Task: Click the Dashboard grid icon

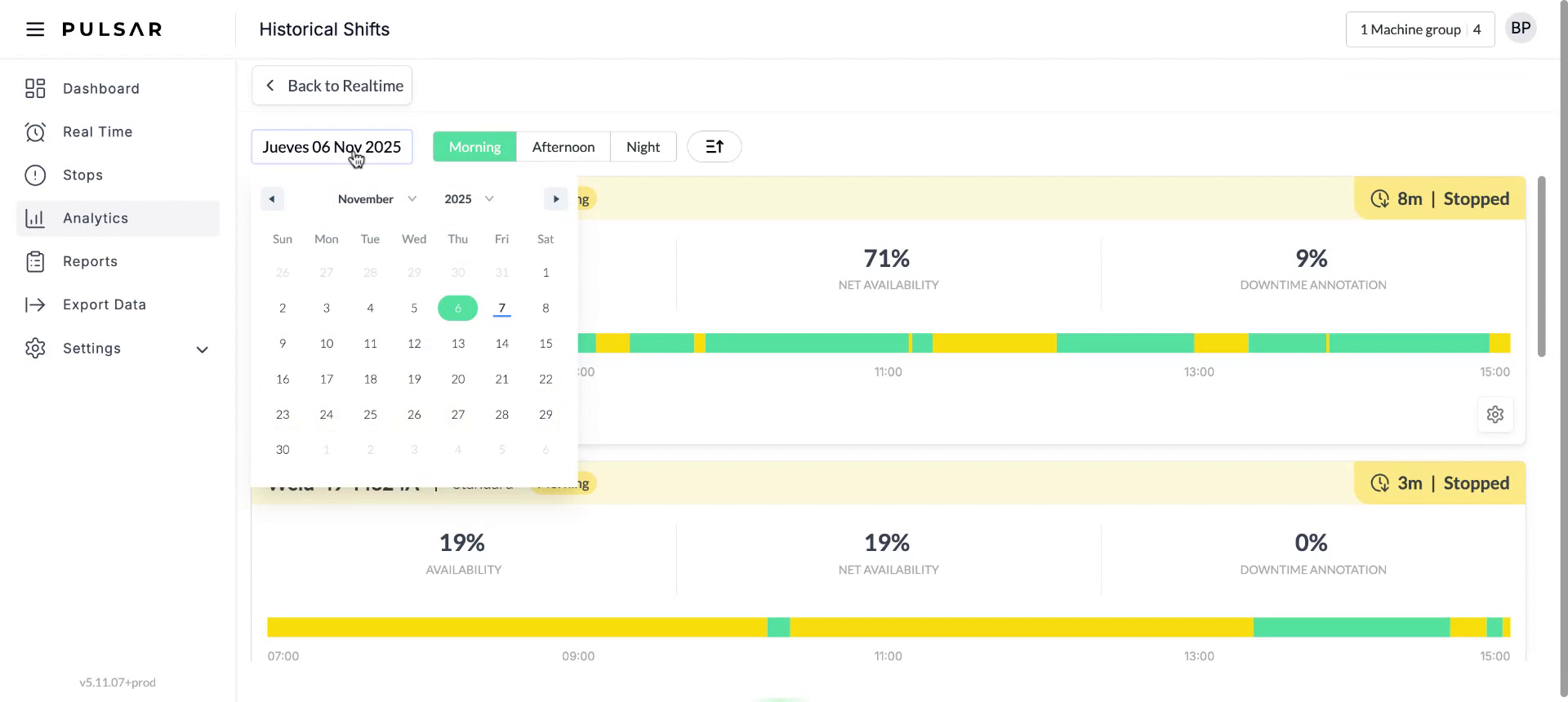Action: point(35,88)
